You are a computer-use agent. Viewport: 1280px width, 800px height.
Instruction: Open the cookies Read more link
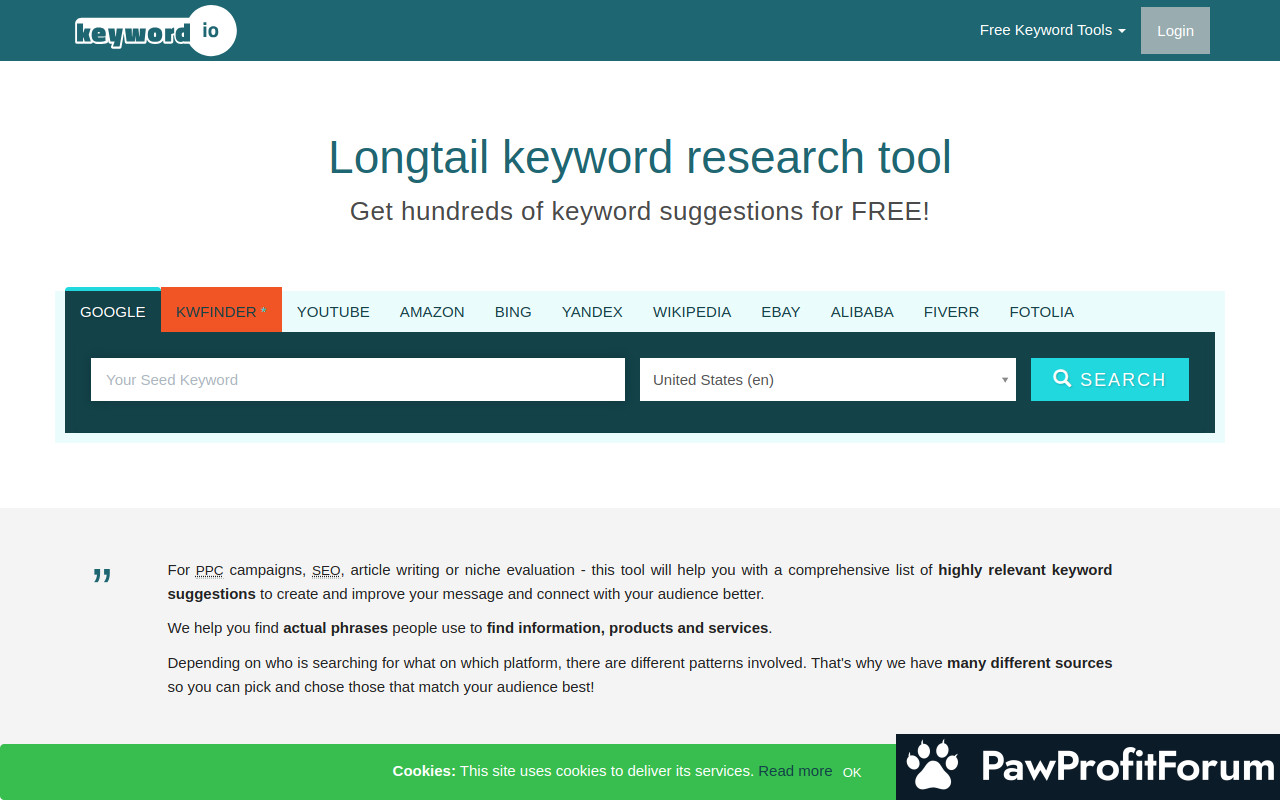click(795, 771)
